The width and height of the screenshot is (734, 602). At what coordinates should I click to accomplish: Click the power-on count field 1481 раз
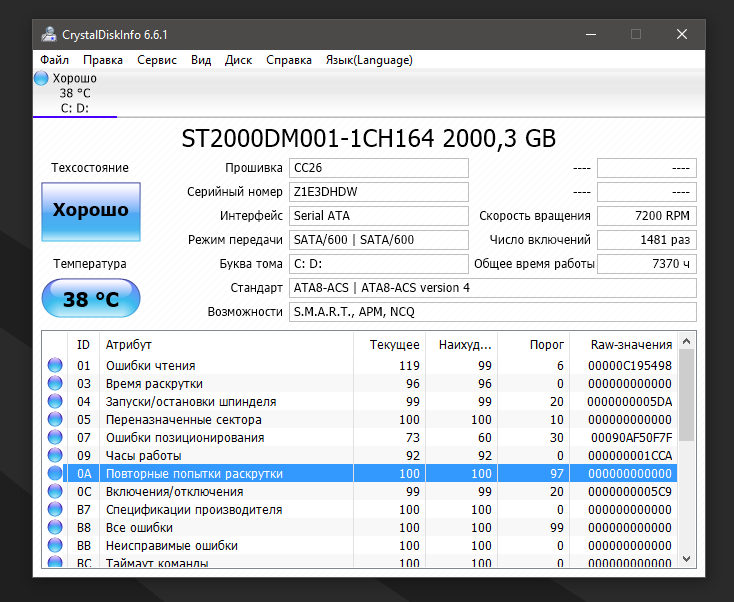coord(647,240)
